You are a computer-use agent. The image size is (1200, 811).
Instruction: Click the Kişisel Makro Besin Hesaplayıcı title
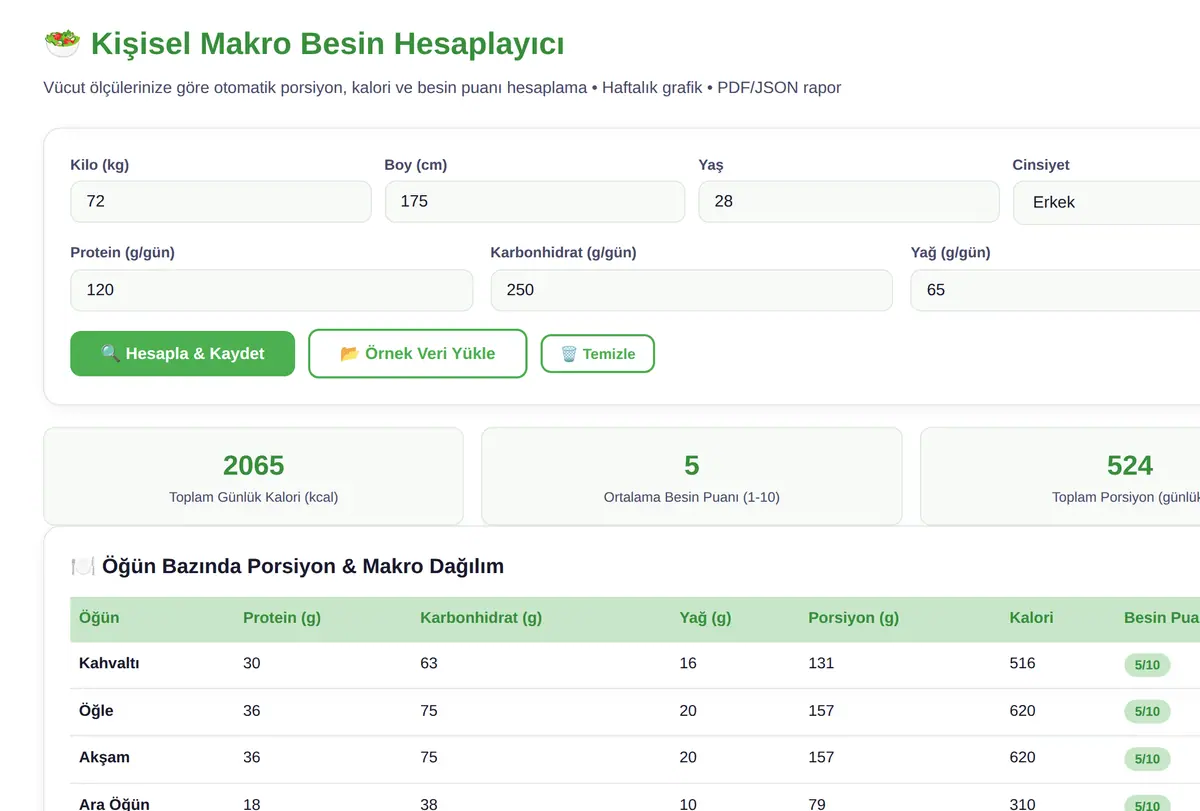click(327, 43)
